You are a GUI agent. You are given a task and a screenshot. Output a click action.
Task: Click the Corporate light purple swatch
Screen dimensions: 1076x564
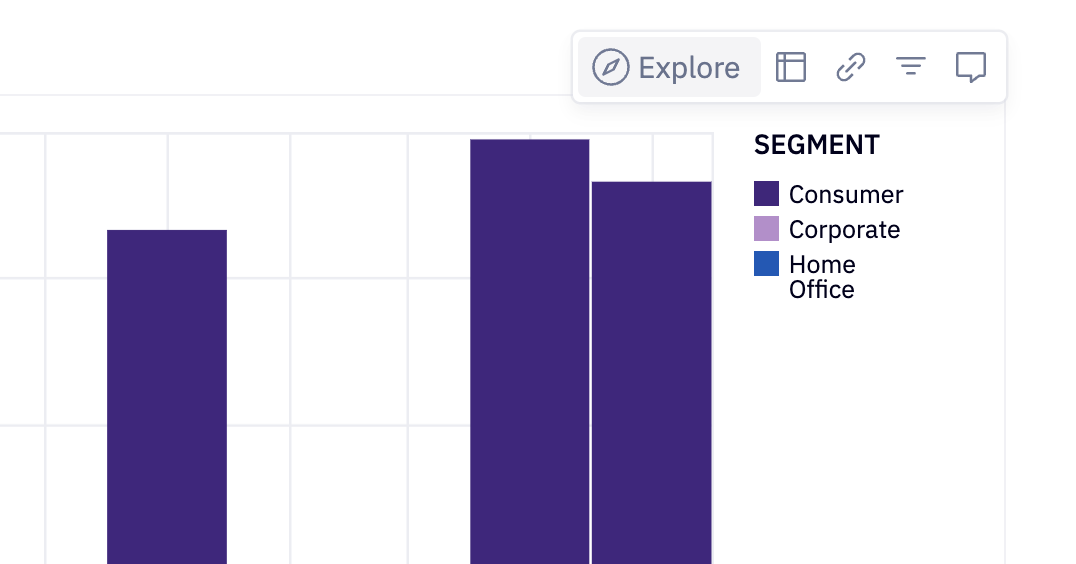point(766,229)
